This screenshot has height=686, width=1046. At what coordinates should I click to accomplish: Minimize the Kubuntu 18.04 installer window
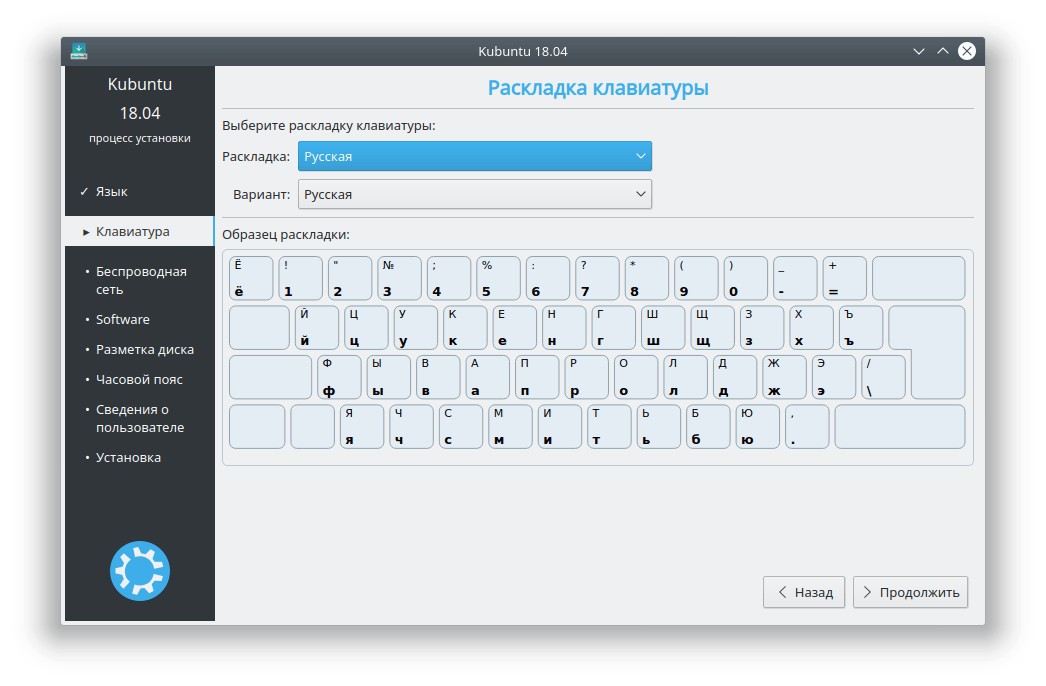coord(918,51)
